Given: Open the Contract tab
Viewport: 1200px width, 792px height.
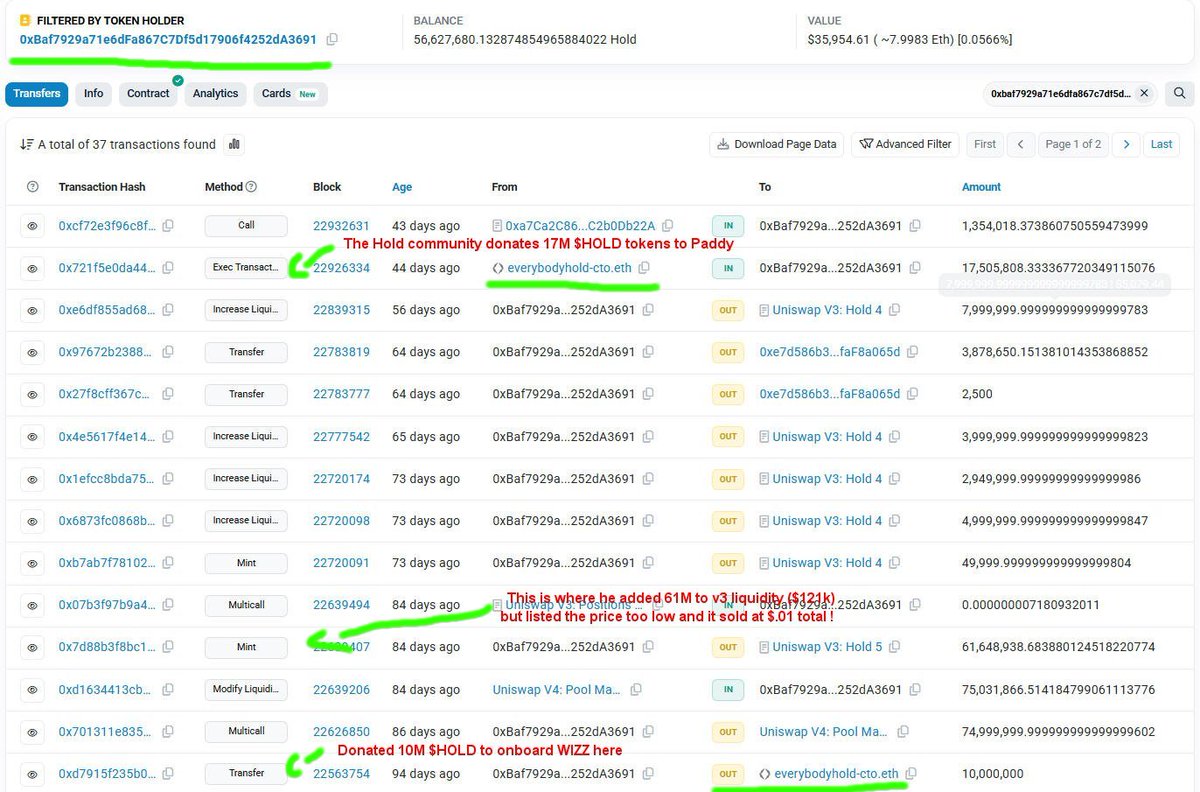Looking at the screenshot, I should 148,93.
